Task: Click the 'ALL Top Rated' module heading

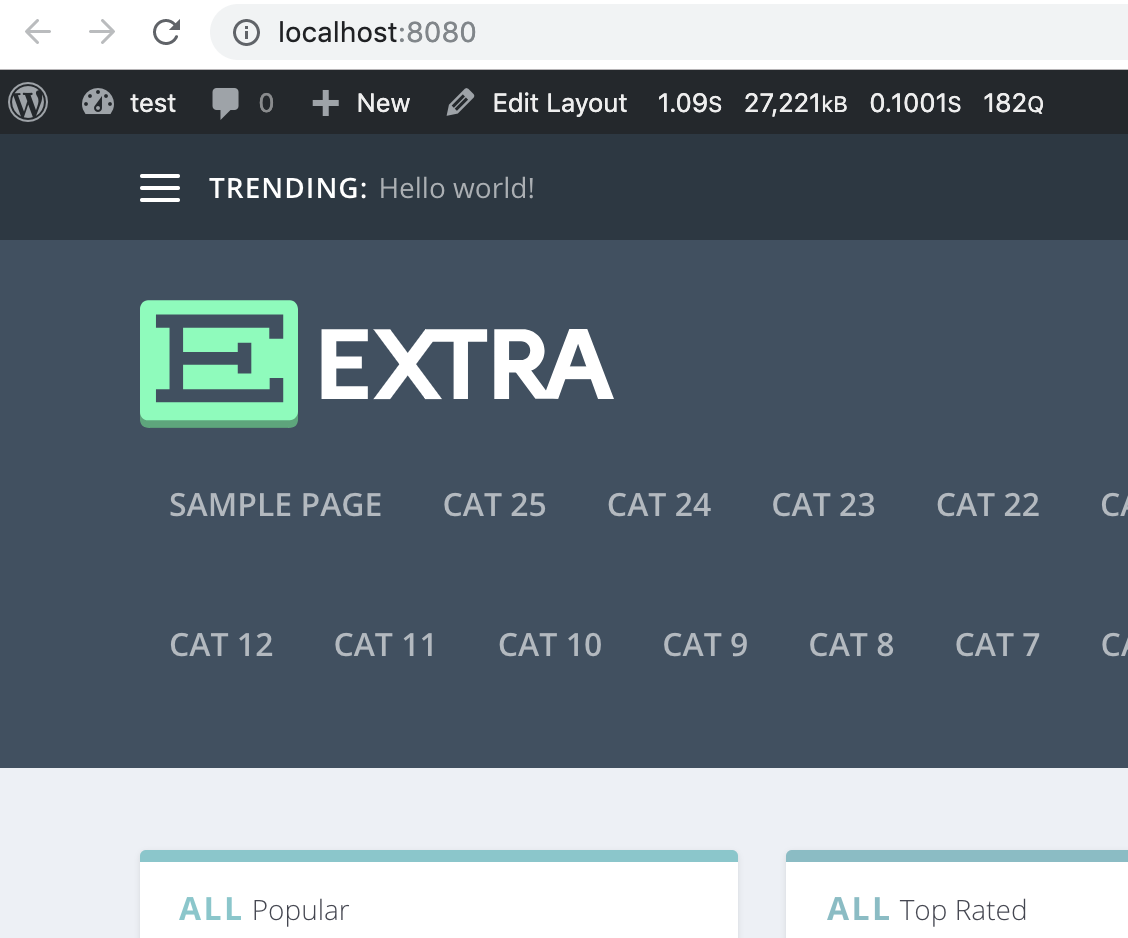Action: [927, 910]
